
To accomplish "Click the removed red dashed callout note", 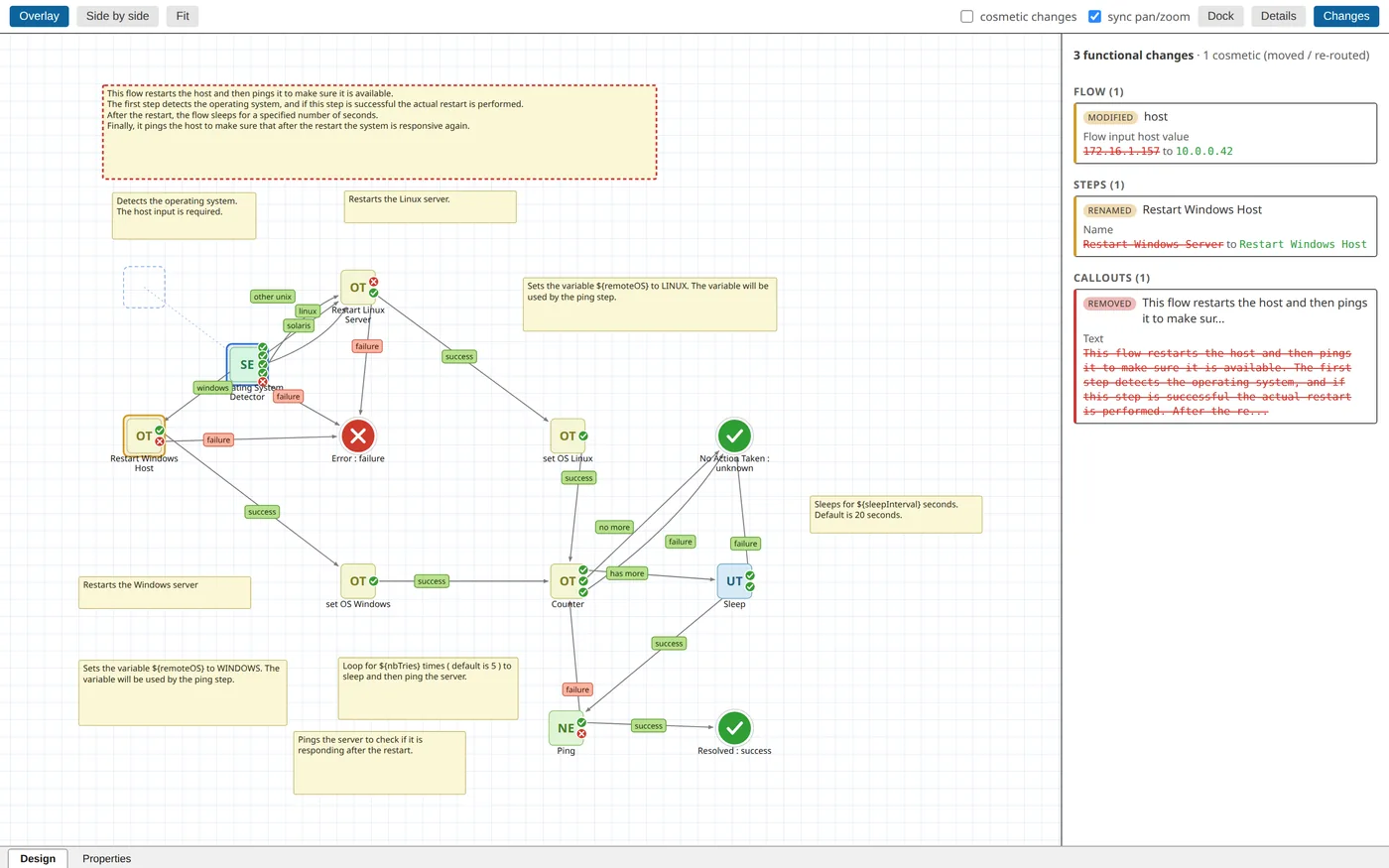I will pyautogui.click(x=379, y=132).
